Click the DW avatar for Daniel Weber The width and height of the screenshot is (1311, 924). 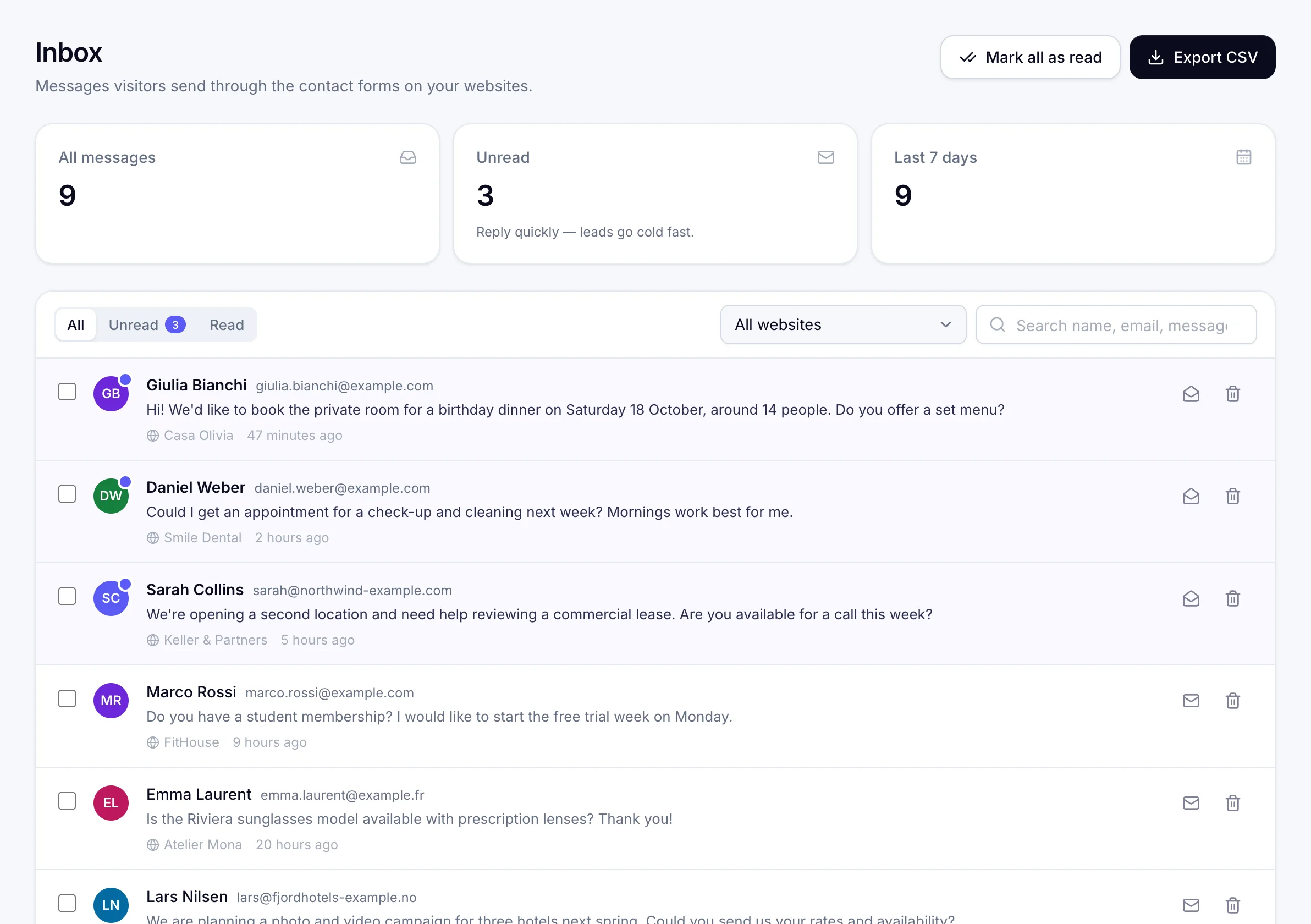coord(111,496)
